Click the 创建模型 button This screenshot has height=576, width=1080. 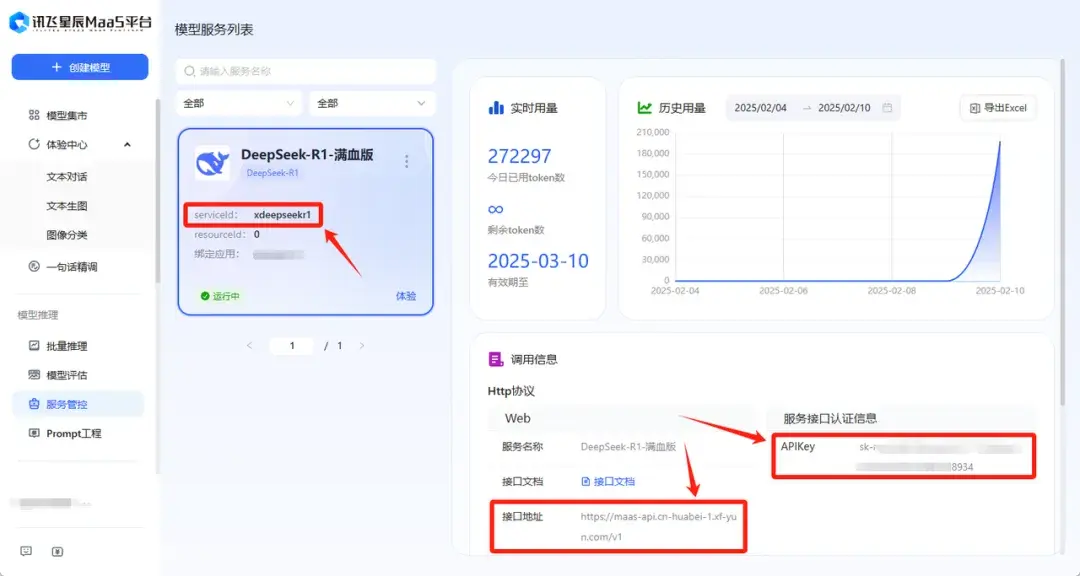click(x=80, y=68)
